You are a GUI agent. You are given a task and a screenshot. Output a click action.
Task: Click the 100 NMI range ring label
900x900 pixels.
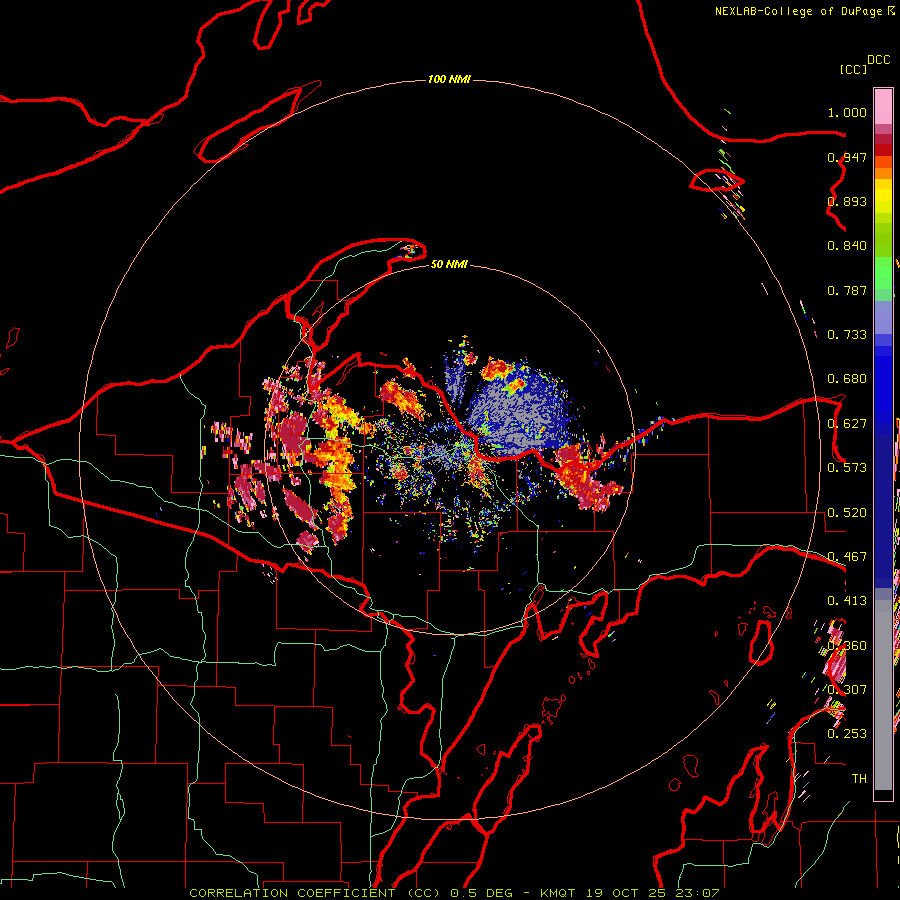click(449, 79)
